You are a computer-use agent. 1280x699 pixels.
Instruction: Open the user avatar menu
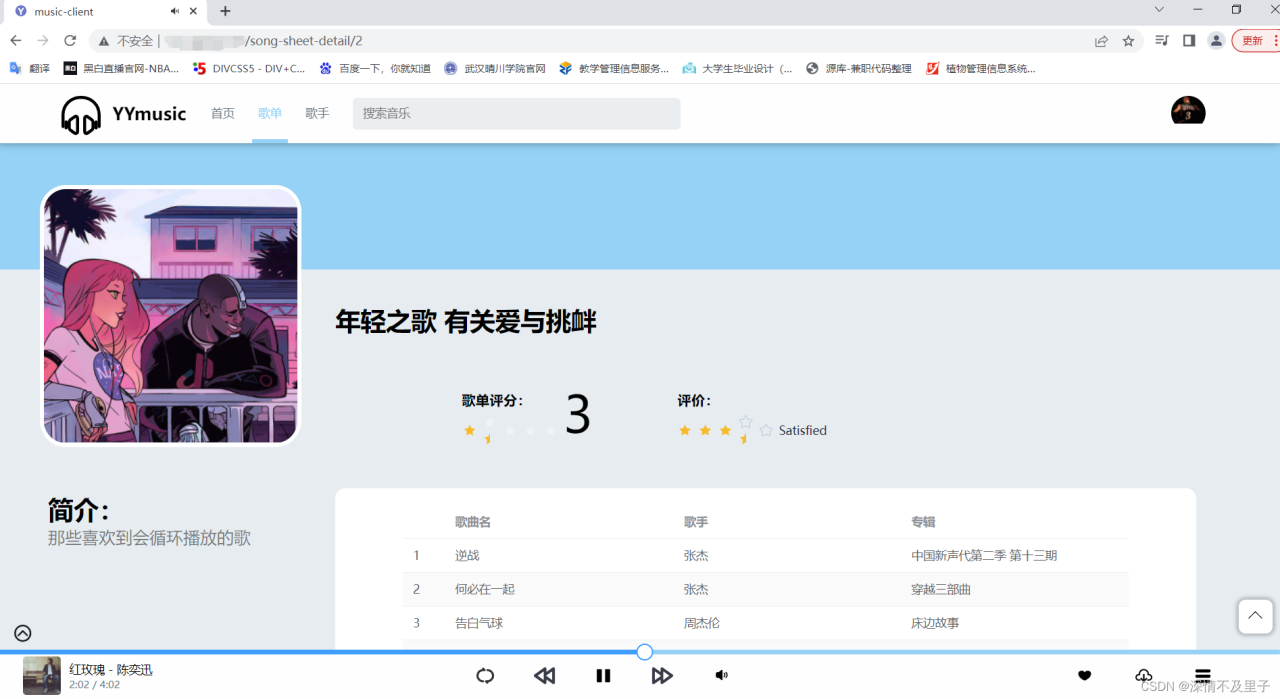pos(1188,111)
